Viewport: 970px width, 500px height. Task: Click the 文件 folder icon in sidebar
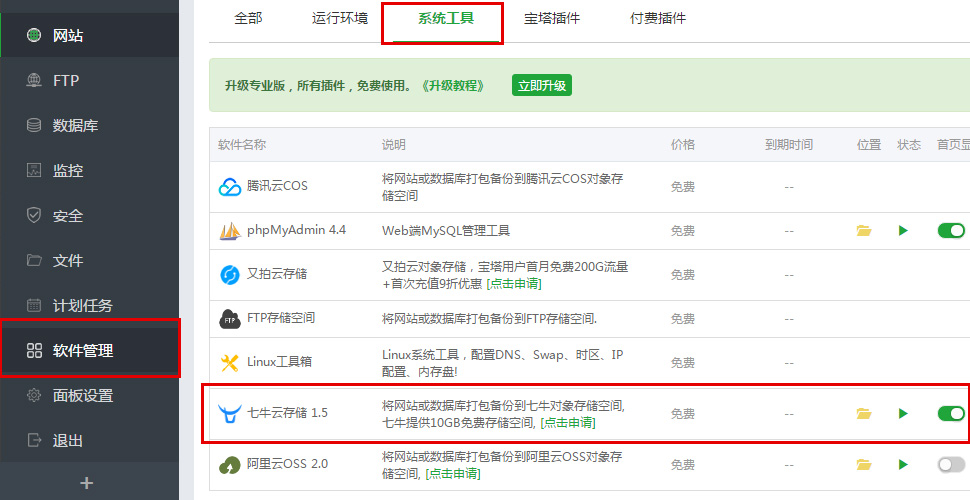[x=34, y=261]
